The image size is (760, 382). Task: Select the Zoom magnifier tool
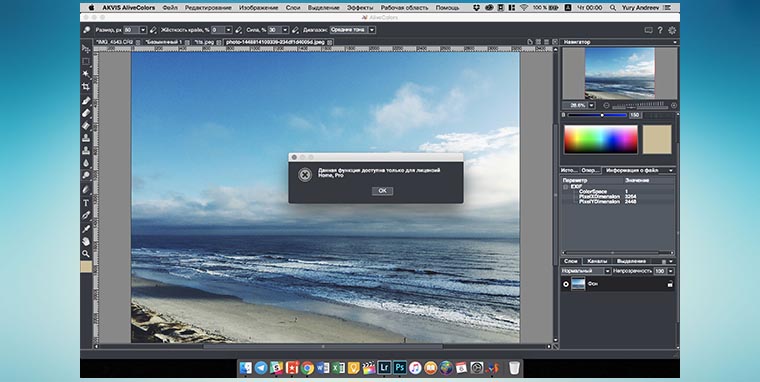coord(86,253)
